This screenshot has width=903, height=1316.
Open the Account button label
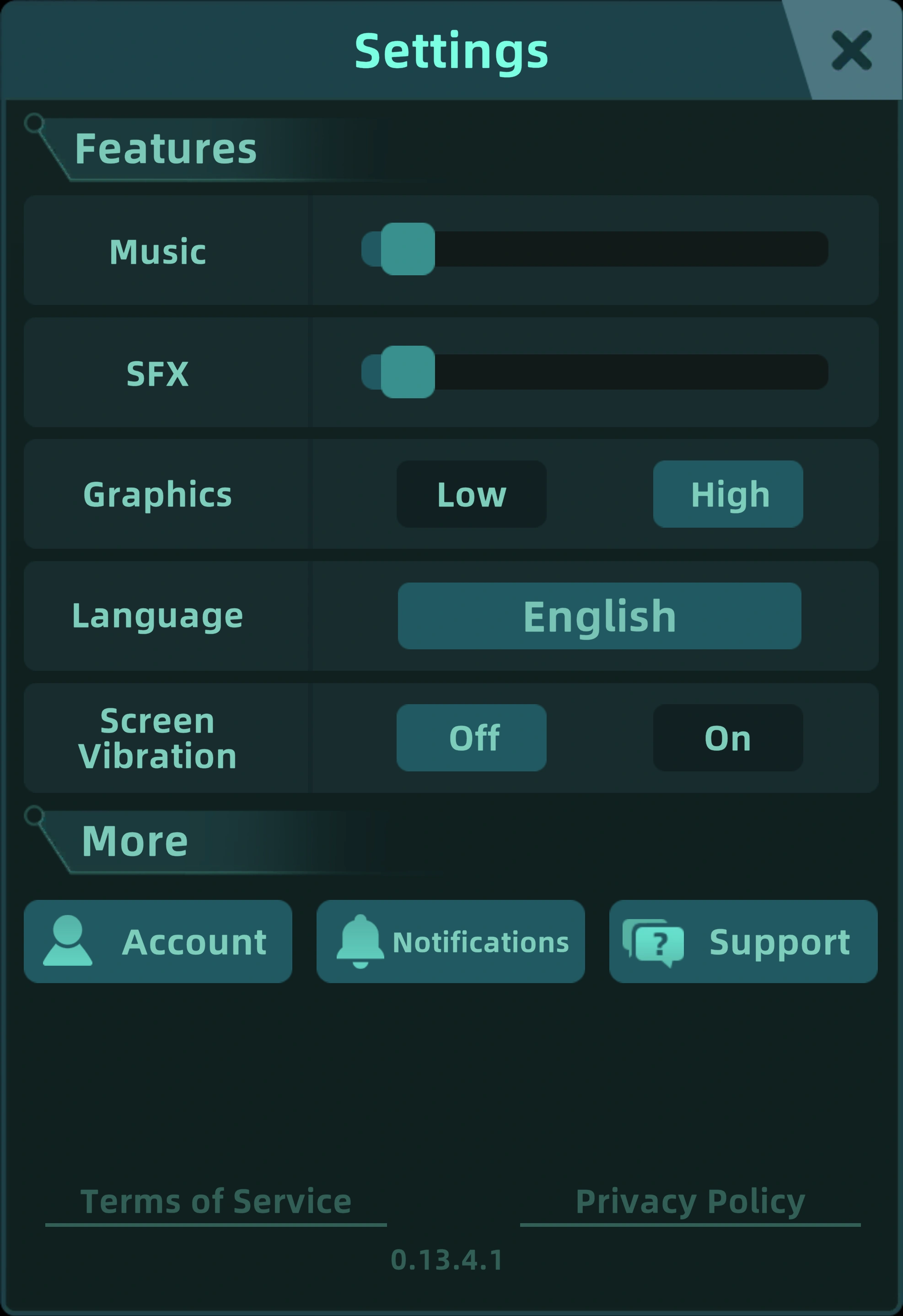coord(194,942)
